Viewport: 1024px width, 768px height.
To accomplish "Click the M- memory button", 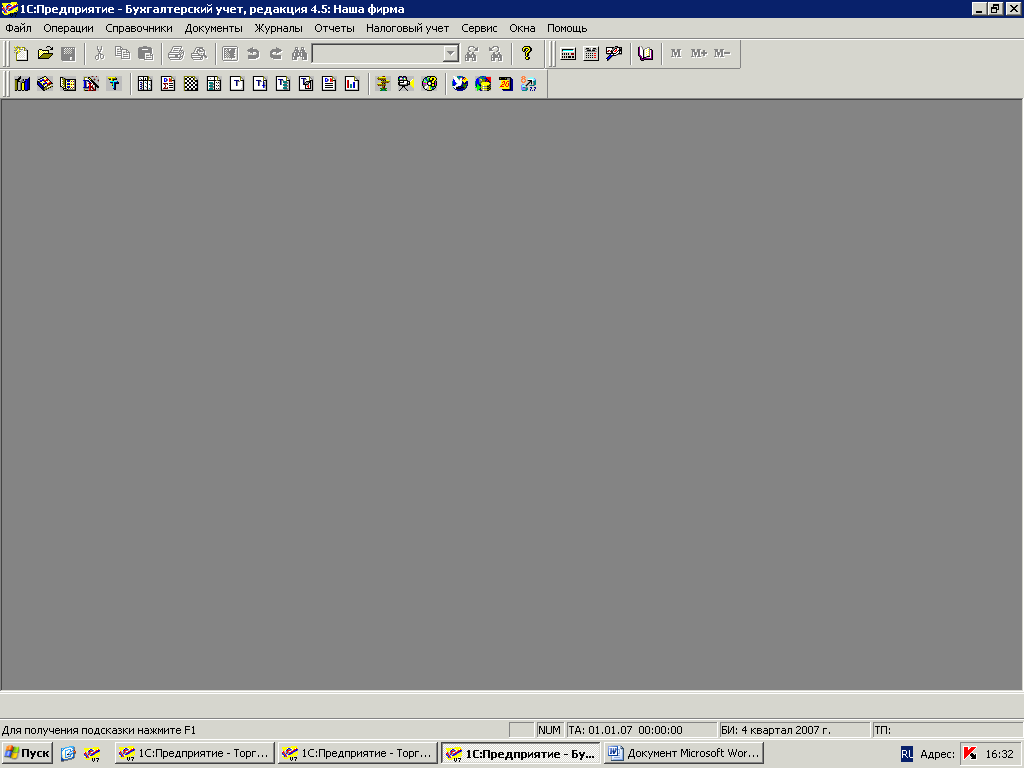I will [x=722, y=54].
